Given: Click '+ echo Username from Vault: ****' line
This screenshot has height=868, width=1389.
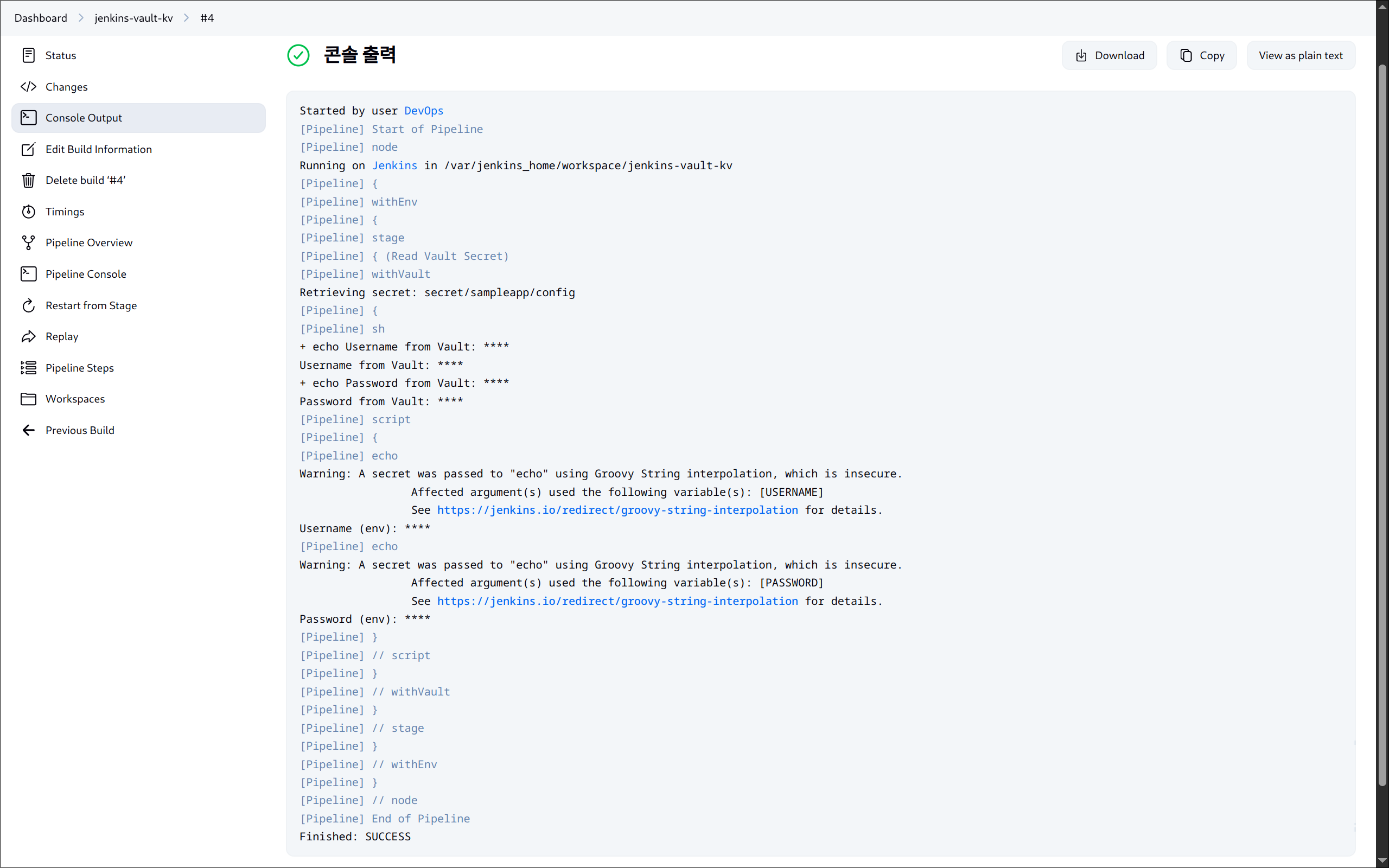Looking at the screenshot, I should (x=404, y=347).
